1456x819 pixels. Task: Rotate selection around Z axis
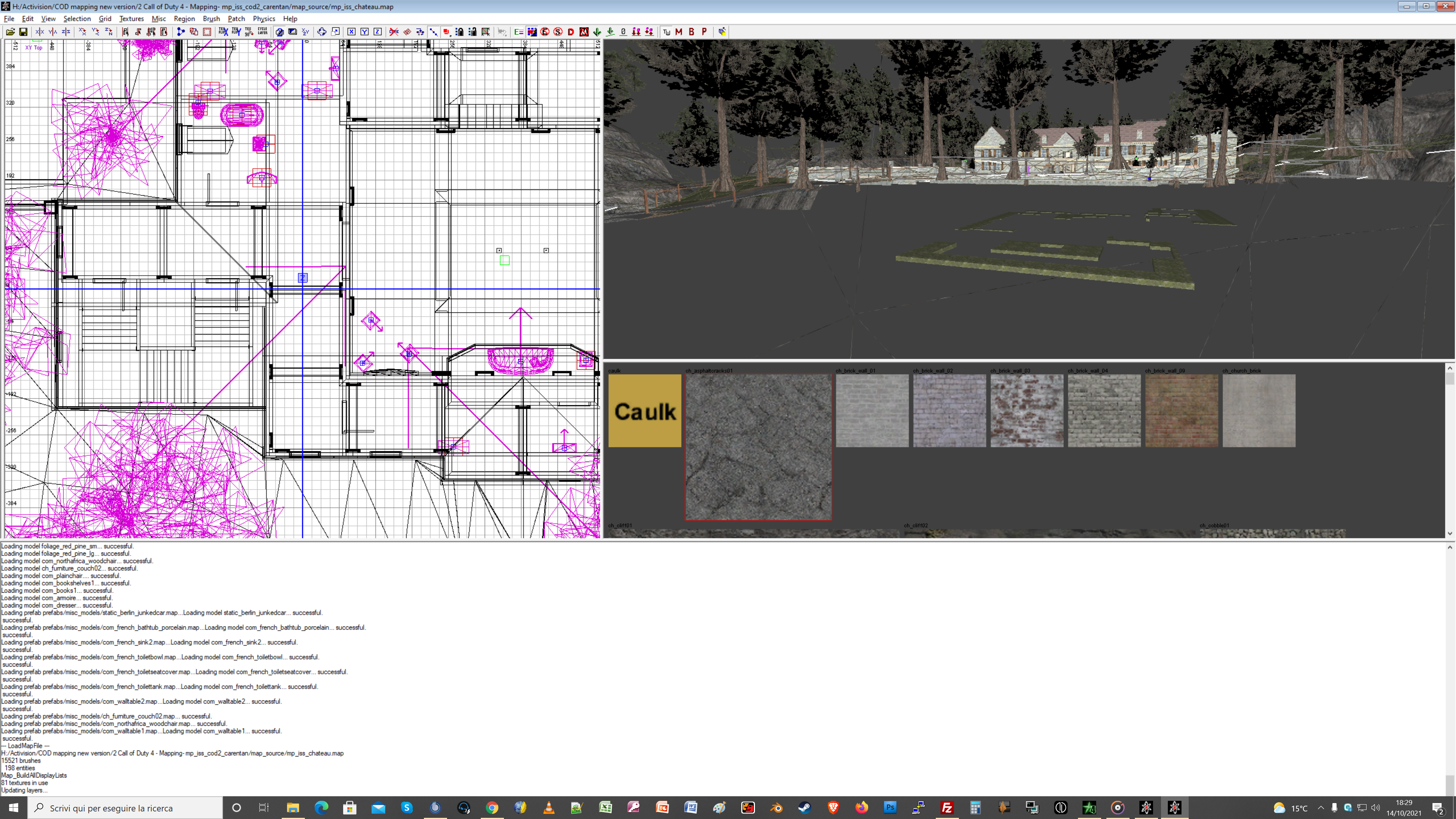[x=108, y=31]
